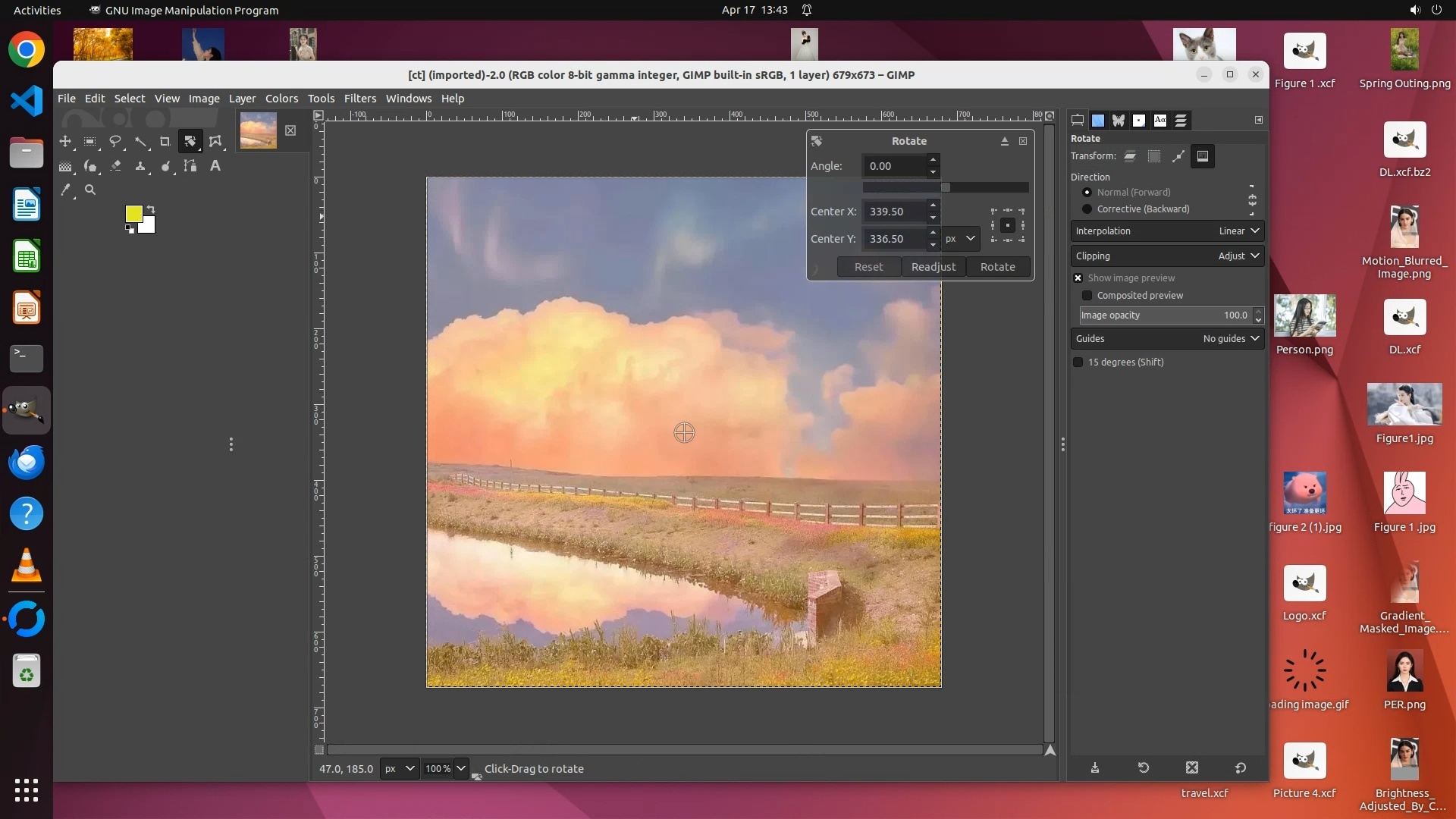This screenshot has height=819, width=1456.
Task: Open the Filters menu
Action: pyautogui.click(x=359, y=99)
